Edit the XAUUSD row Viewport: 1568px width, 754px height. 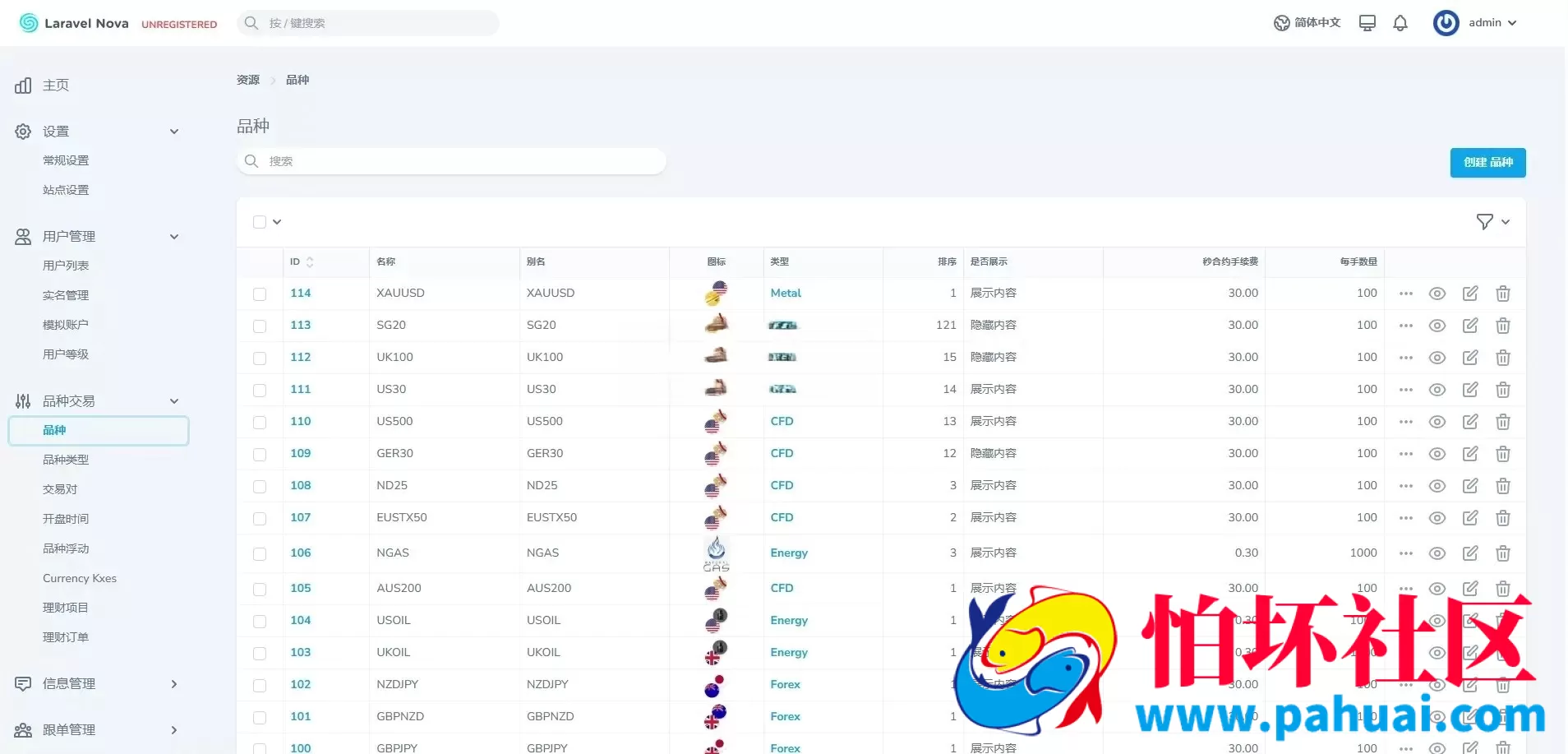pos(1470,294)
